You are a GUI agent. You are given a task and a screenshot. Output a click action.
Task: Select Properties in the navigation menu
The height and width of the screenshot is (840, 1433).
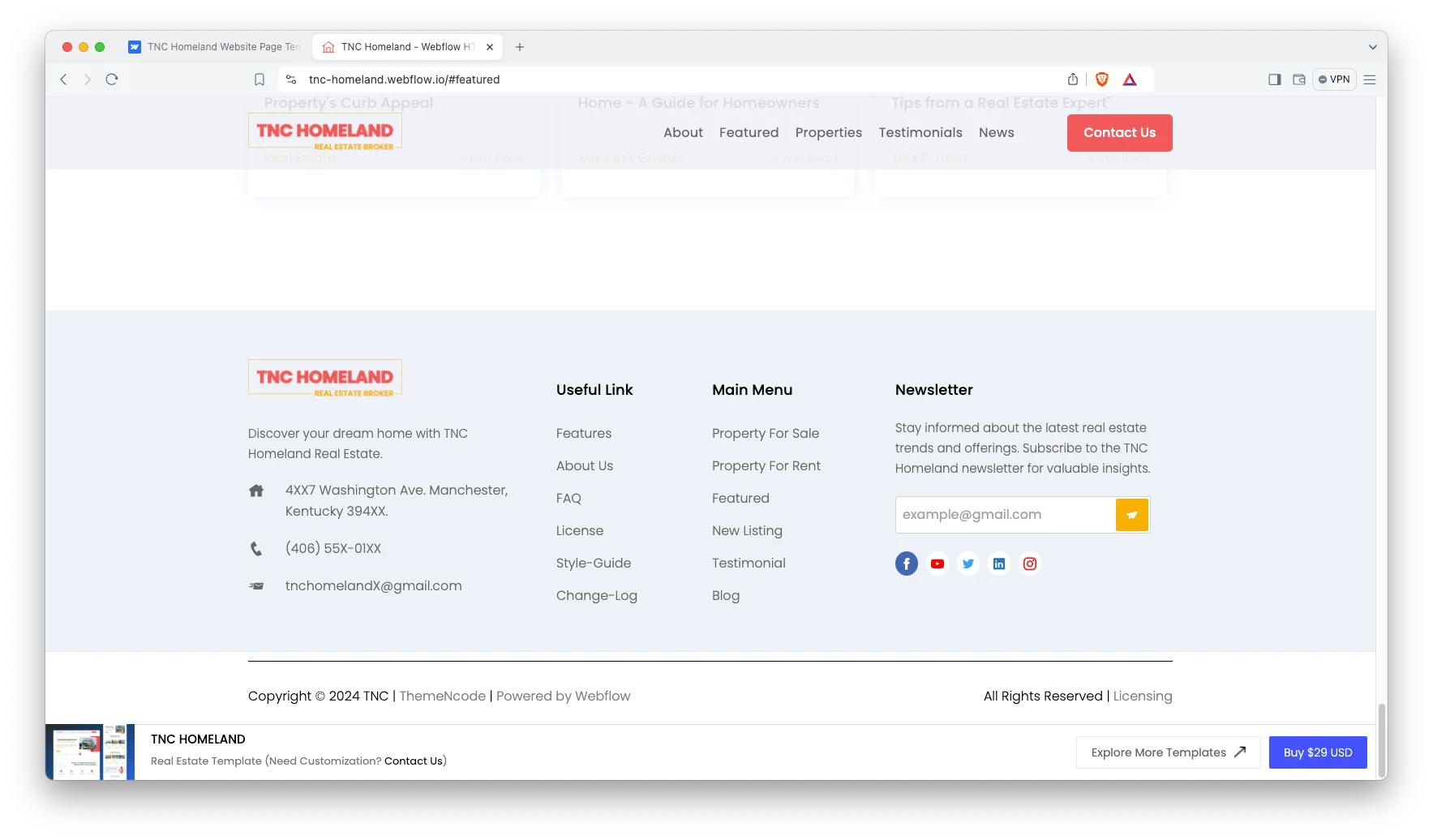pyautogui.click(x=828, y=133)
